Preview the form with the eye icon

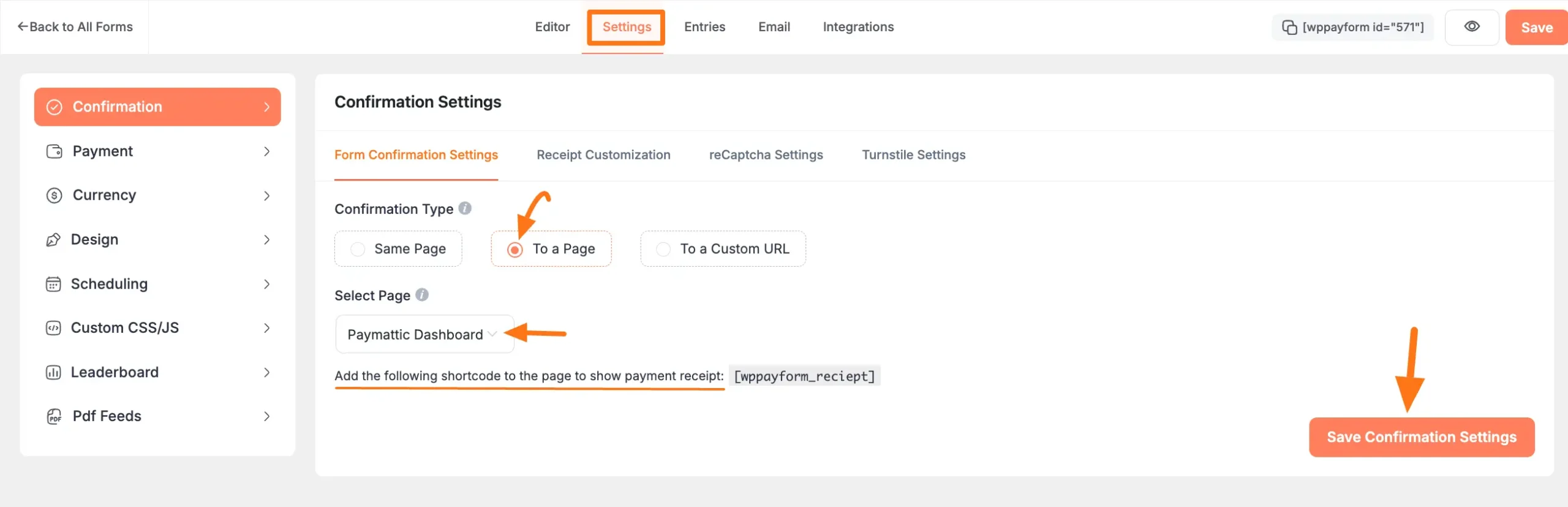[1471, 27]
